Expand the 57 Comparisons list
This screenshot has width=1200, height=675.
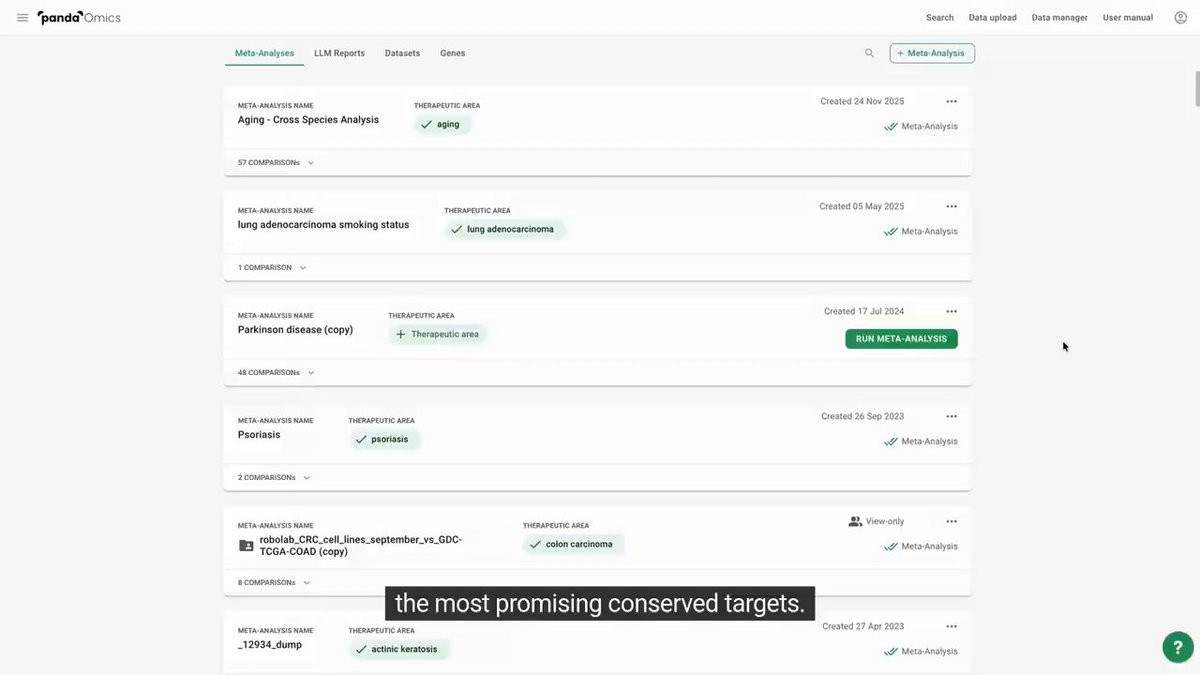[x=276, y=162]
